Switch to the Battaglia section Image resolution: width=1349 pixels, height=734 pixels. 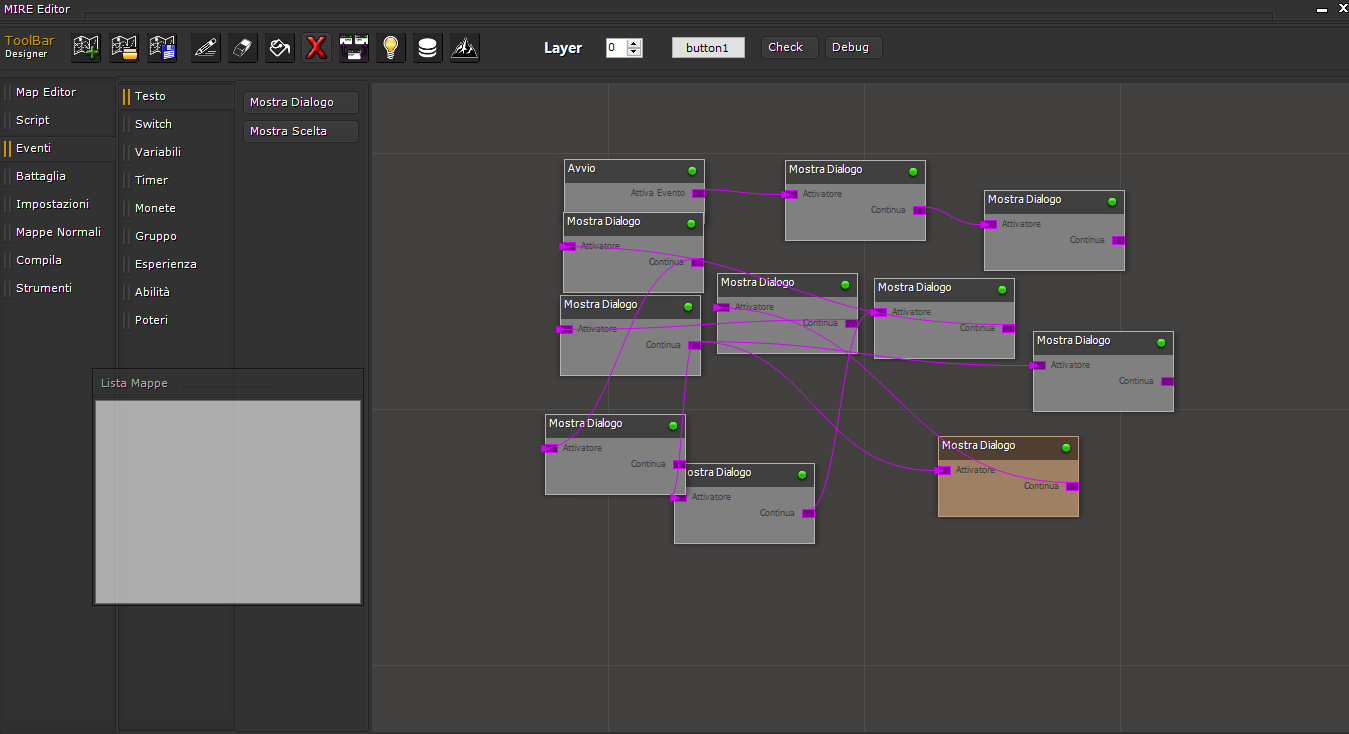coord(41,176)
